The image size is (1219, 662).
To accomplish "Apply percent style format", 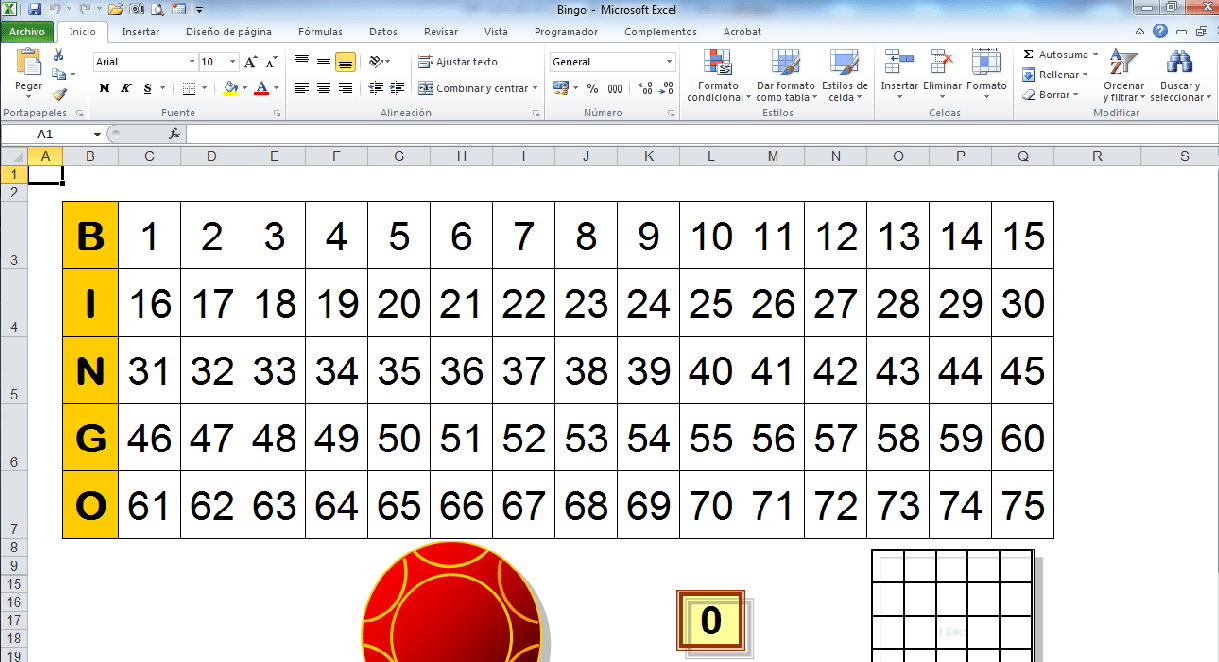I will 592,88.
